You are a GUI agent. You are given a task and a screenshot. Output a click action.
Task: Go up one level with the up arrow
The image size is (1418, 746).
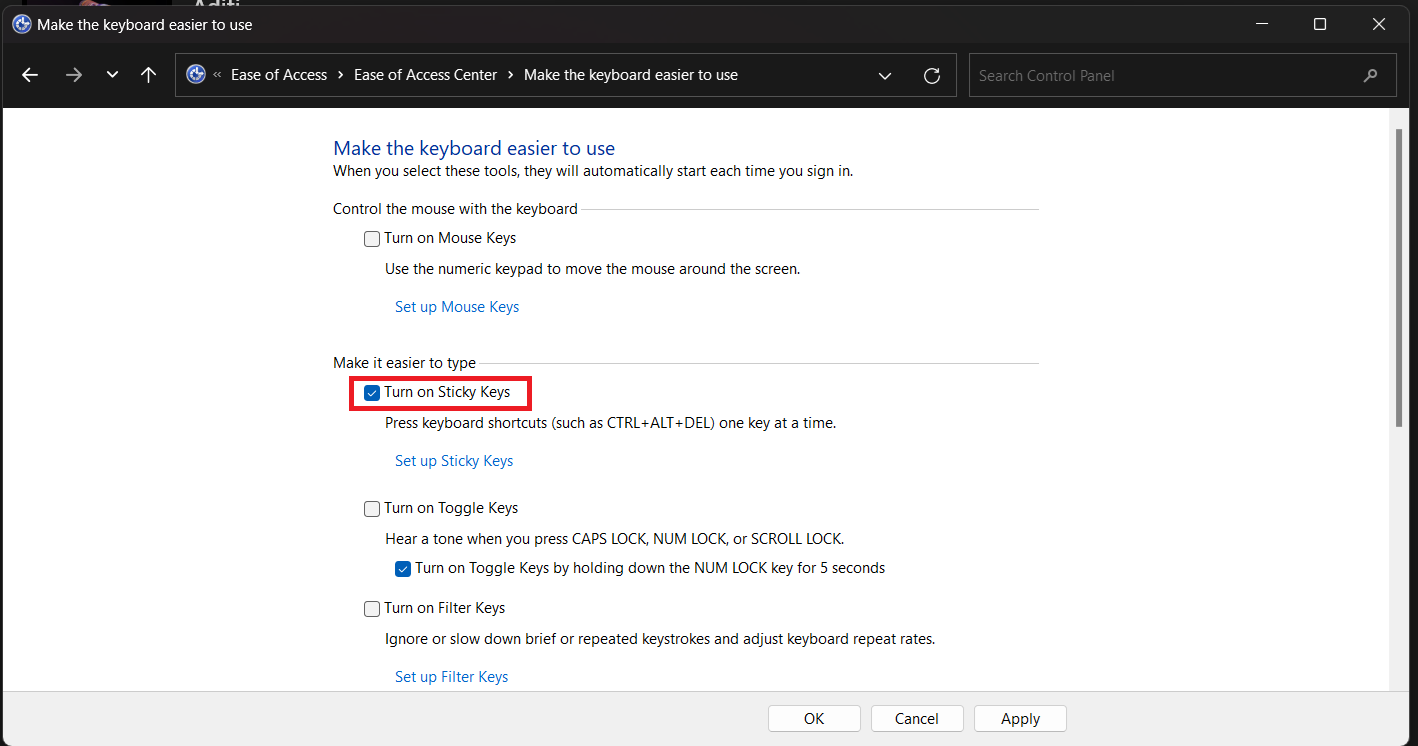point(149,75)
